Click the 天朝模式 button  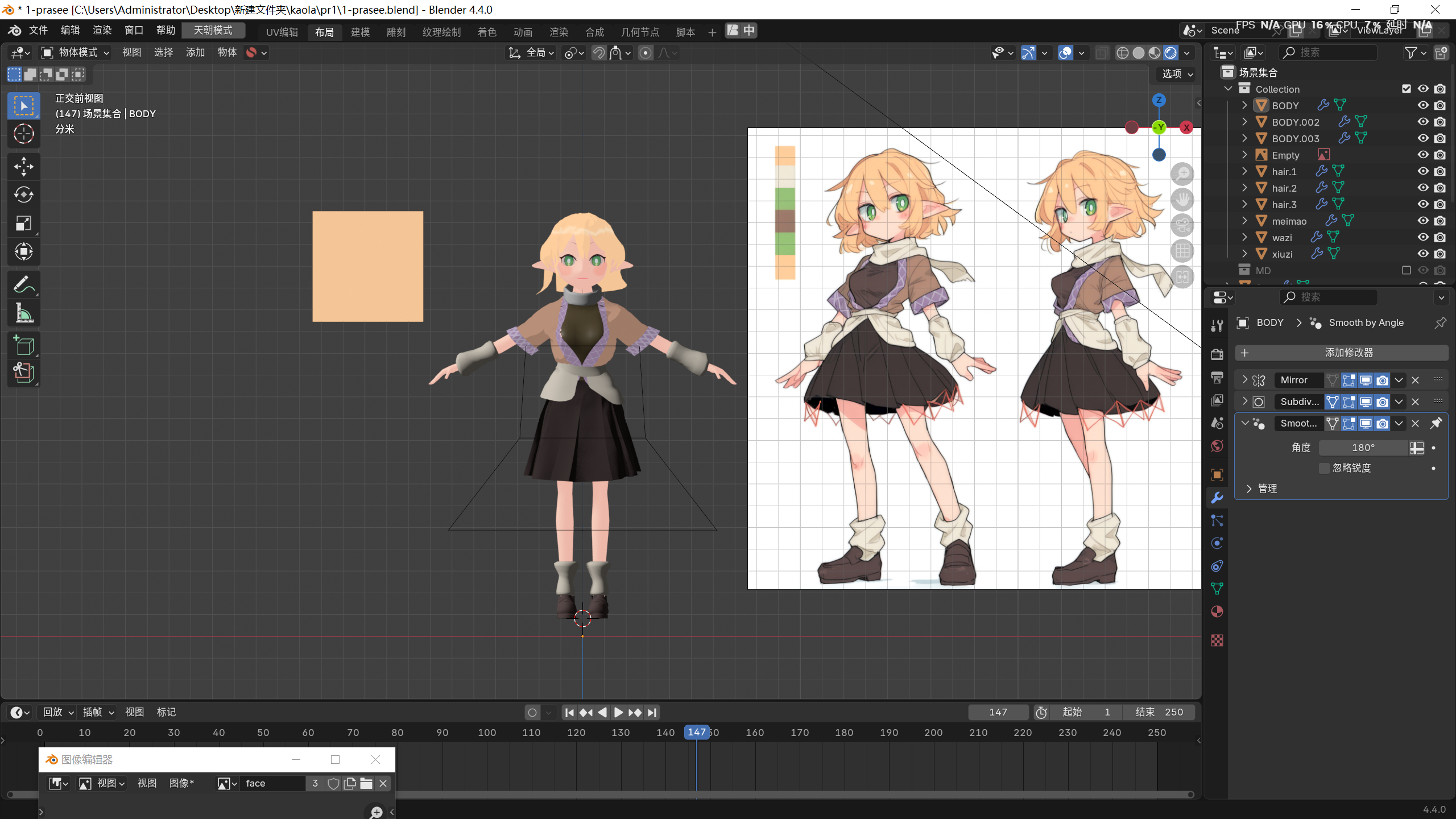213,30
